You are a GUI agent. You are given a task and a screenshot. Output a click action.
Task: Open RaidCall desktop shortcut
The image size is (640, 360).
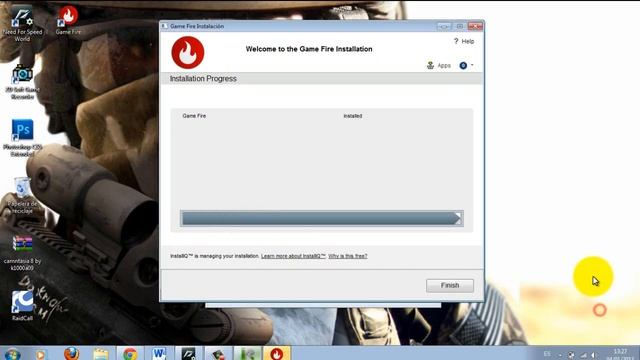[x=22, y=306]
